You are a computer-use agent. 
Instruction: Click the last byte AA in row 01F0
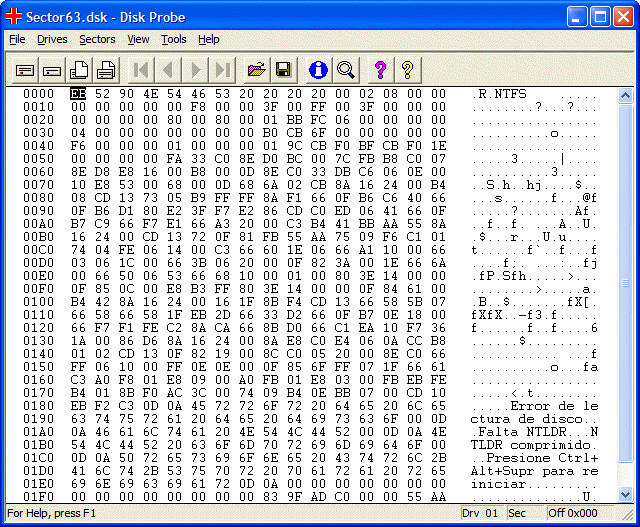click(x=438, y=497)
